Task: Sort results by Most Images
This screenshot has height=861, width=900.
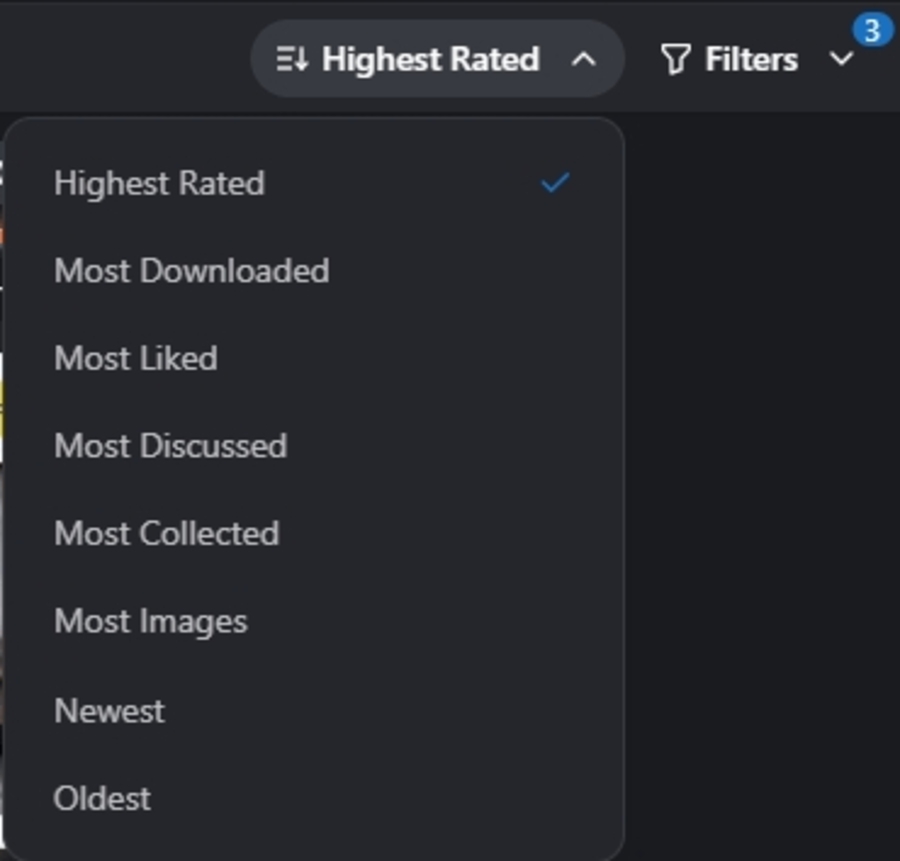Action: click(314, 621)
